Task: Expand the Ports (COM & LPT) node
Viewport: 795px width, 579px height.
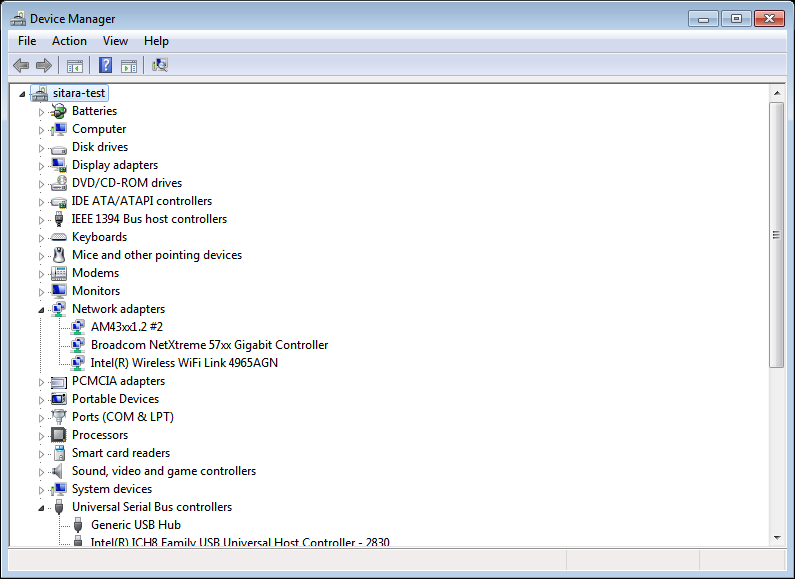Action: [x=42, y=418]
